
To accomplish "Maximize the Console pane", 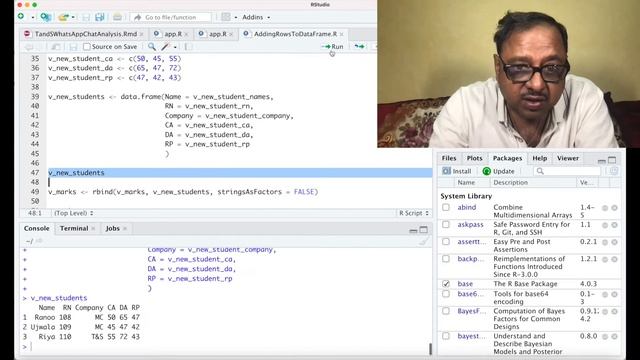I will click(424, 230).
